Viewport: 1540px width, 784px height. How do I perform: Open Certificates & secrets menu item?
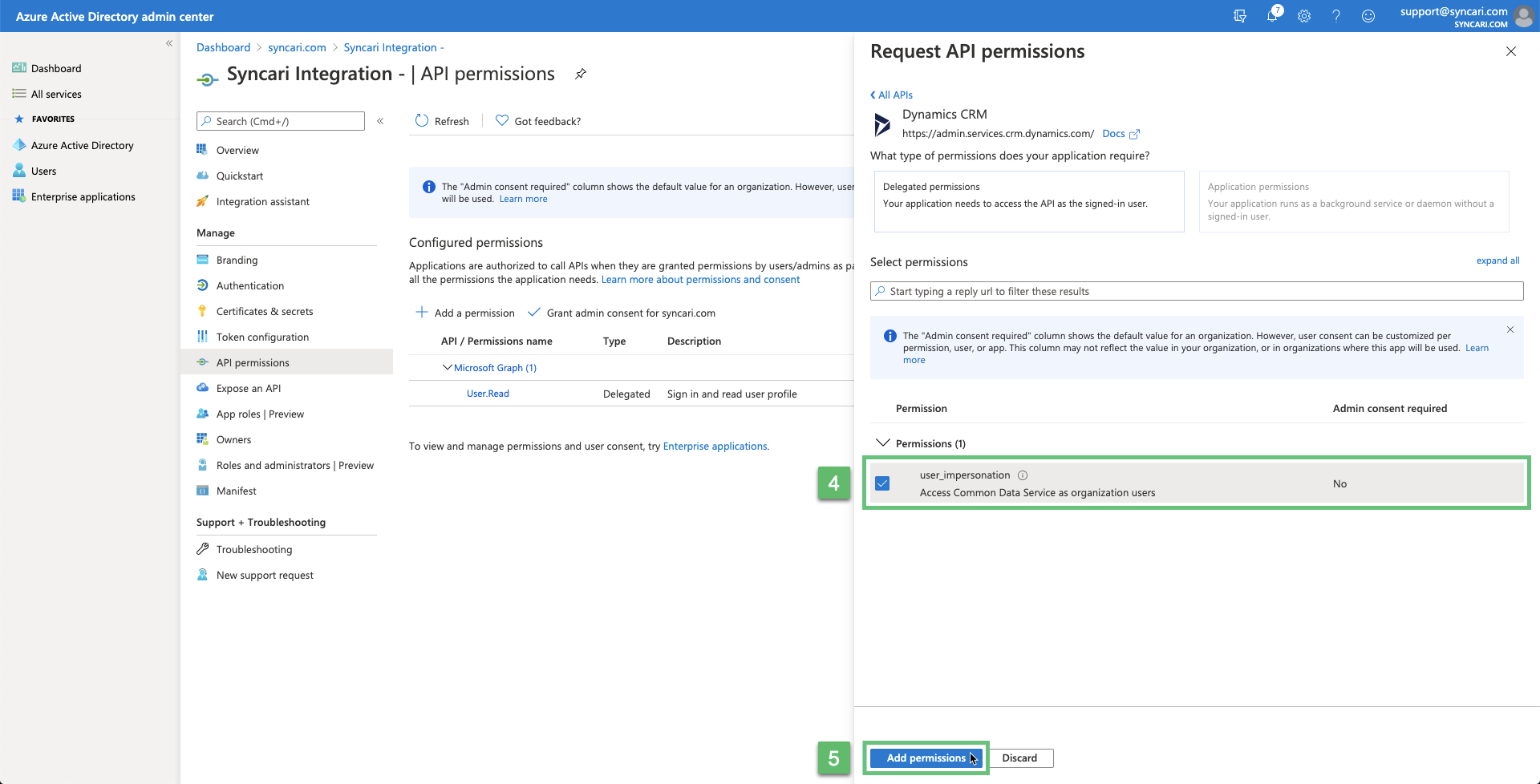pyautogui.click(x=265, y=312)
